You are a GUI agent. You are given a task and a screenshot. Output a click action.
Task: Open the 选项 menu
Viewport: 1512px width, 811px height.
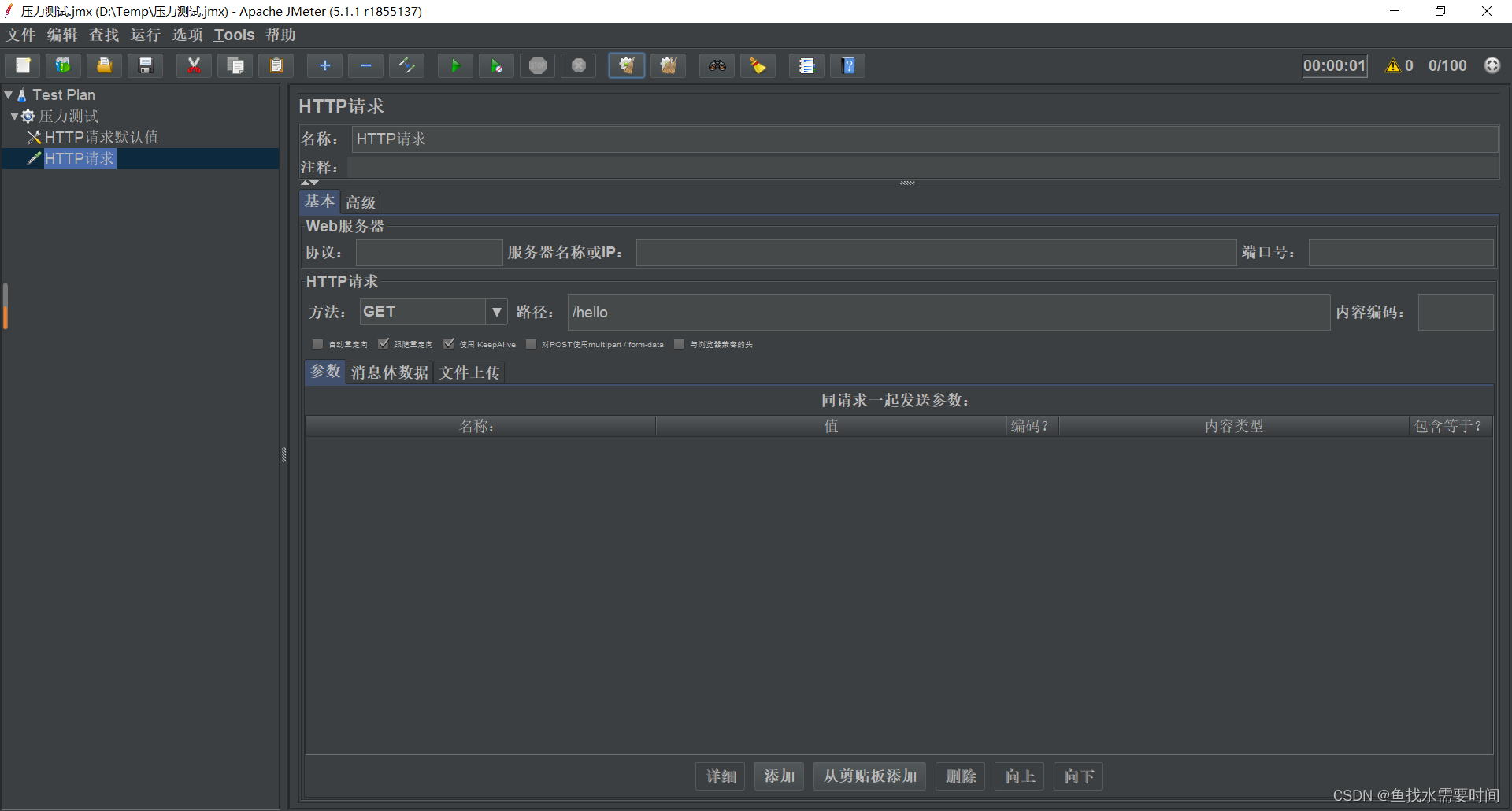(x=187, y=35)
